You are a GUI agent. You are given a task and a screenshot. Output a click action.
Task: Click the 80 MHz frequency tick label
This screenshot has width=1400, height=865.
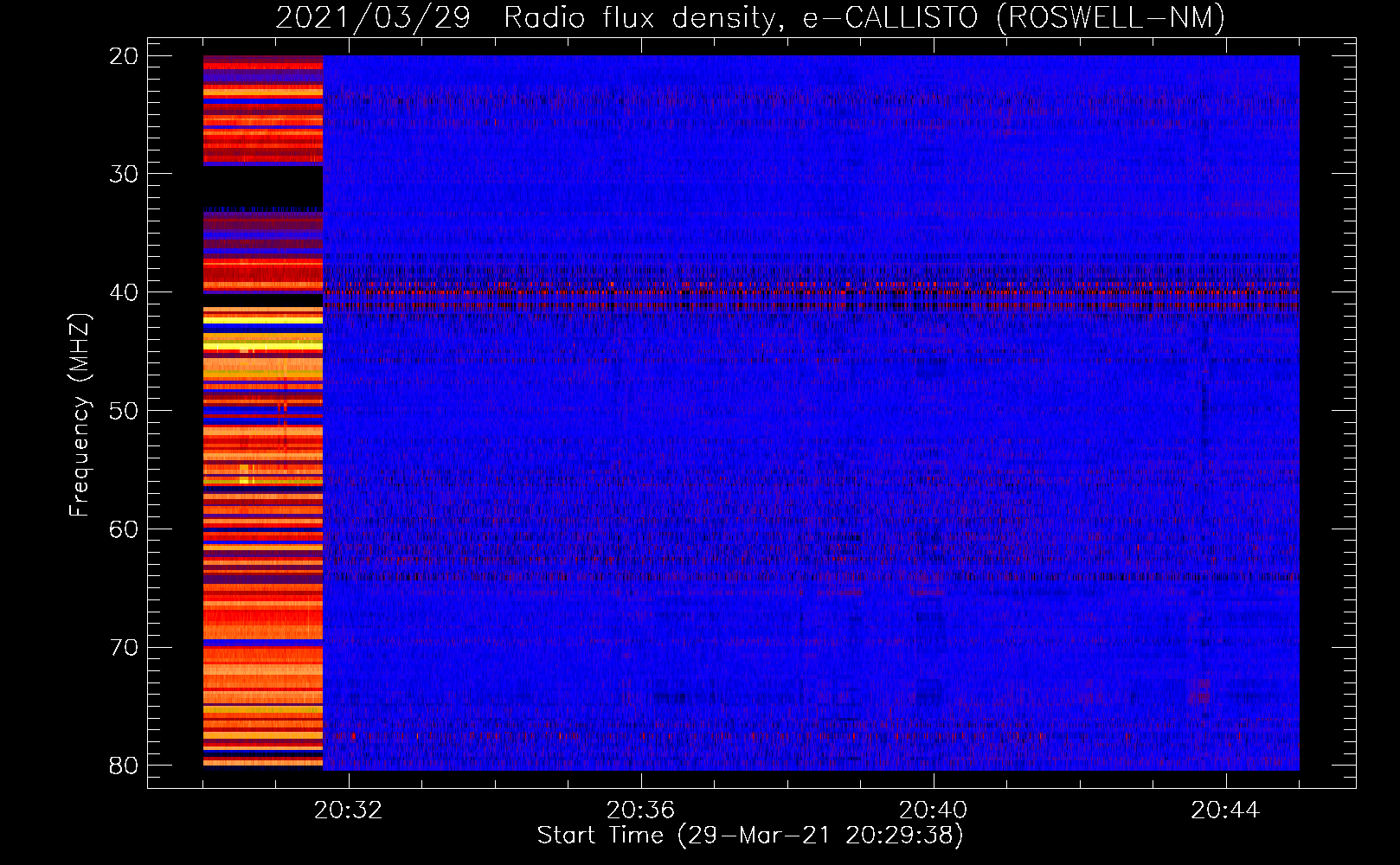click(x=124, y=766)
